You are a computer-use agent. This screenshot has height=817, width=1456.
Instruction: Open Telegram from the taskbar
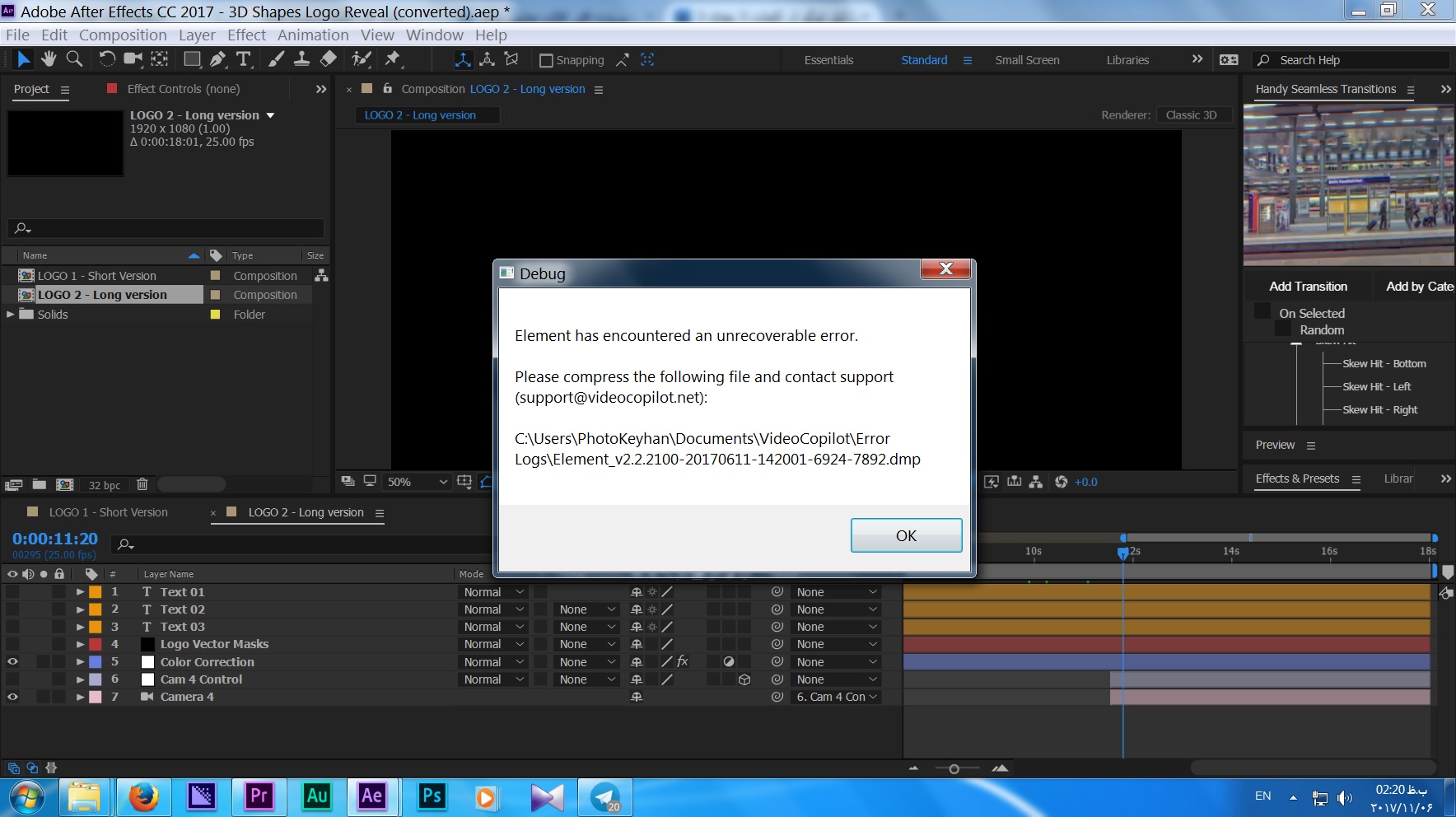[605, 796]
